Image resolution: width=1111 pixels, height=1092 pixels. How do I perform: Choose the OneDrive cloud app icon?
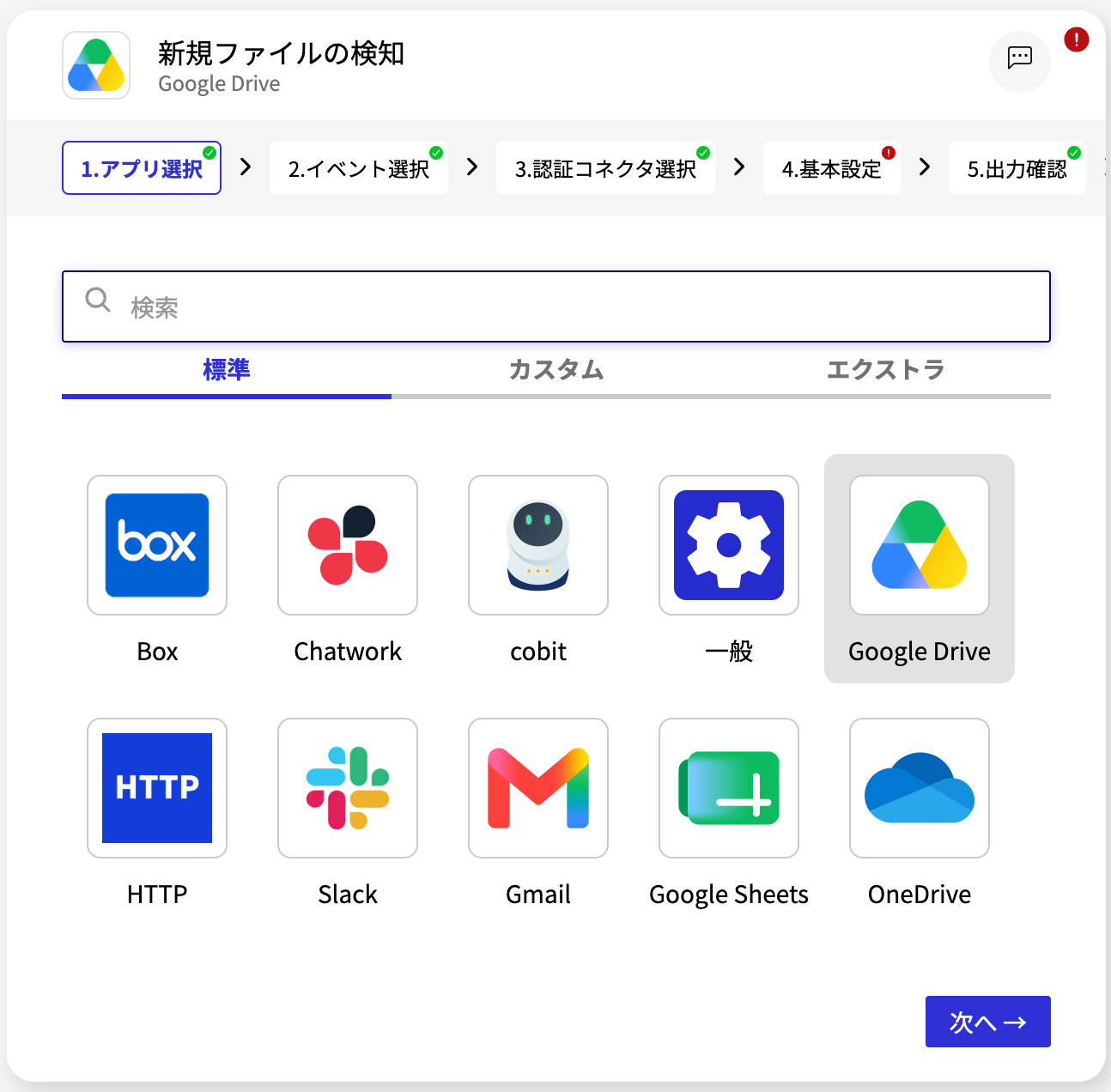pos(920,788)
